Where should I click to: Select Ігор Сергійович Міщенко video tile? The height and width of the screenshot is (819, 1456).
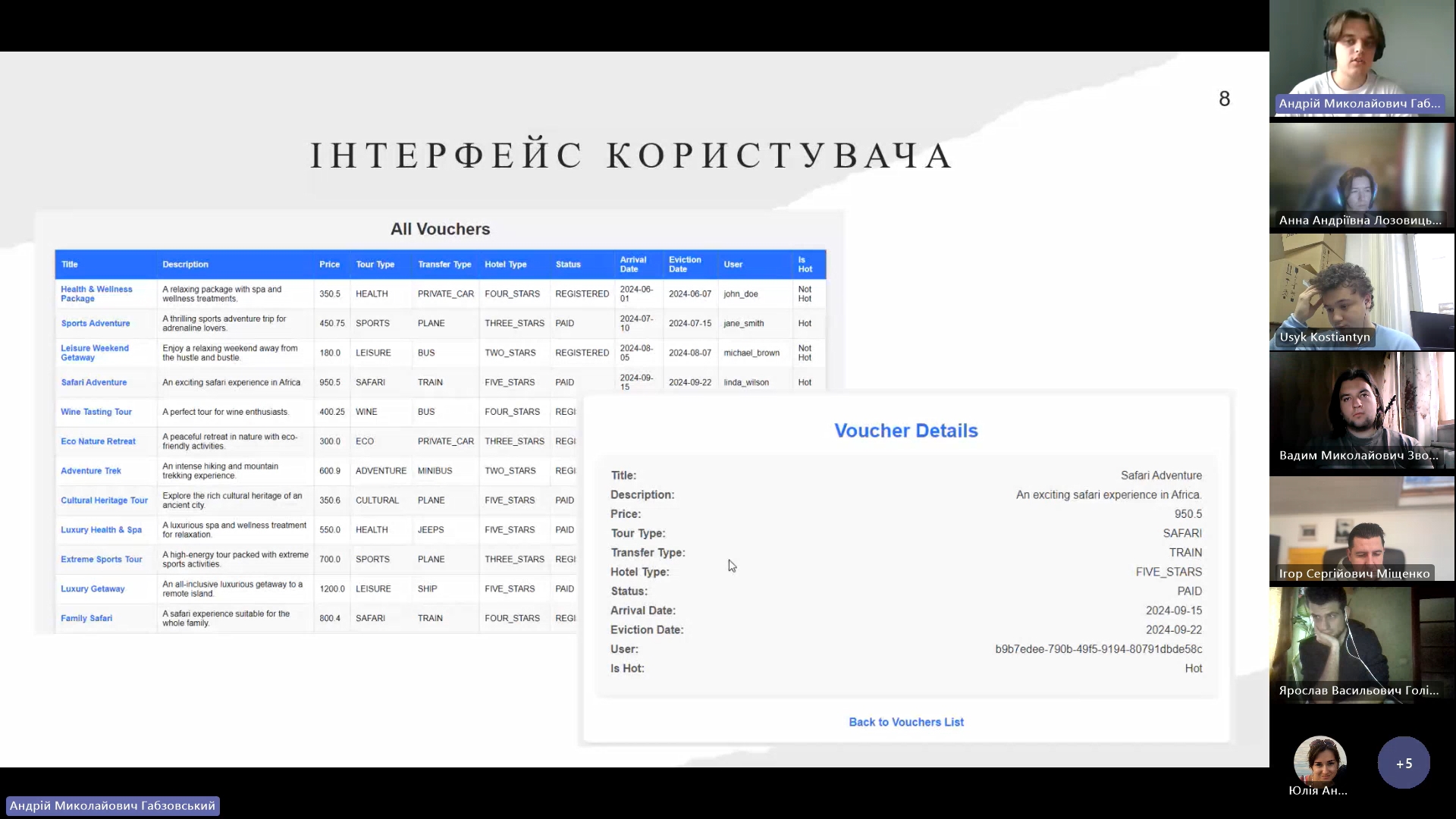(x=1361, y=529)
